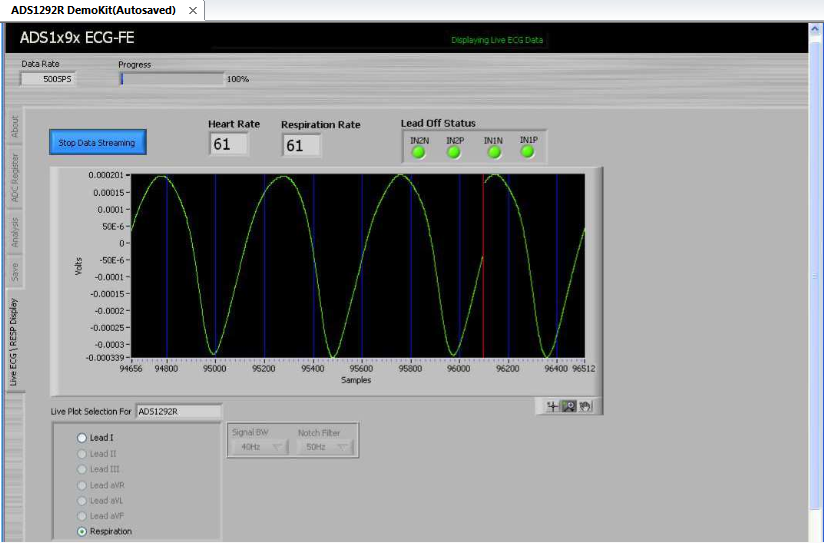Image resolution: width=824 pixels, height=543 pixels.
Task: Click the Stop Data Streaming button
Action: pos(98,142)
